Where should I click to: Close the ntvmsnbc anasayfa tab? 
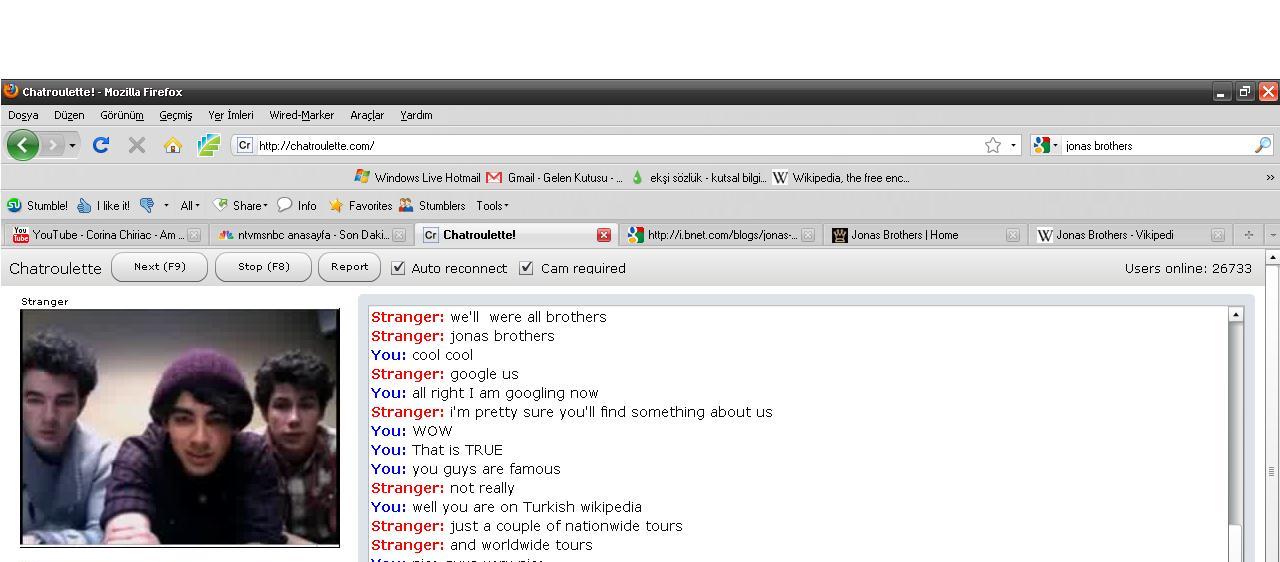pos(399,235)
